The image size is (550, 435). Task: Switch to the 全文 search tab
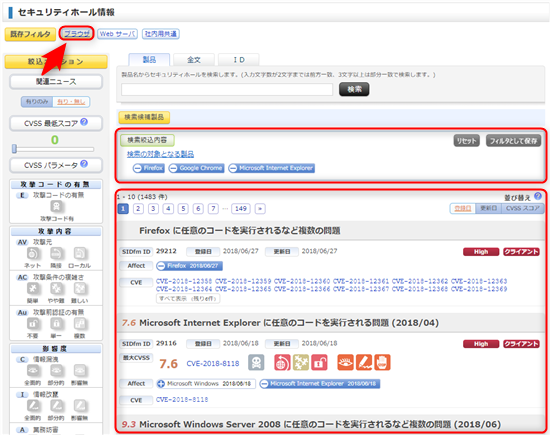pyautogui.click(x=194, y=60)
